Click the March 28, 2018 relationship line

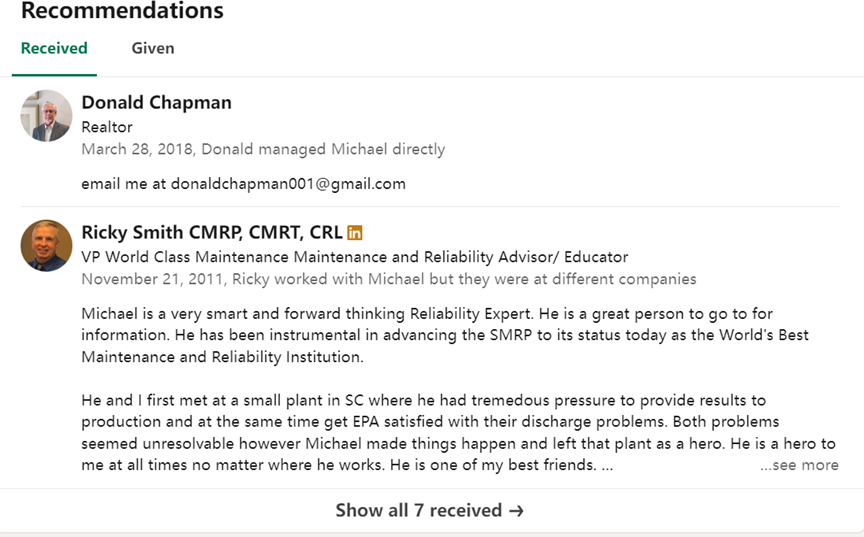click(263, 149)
